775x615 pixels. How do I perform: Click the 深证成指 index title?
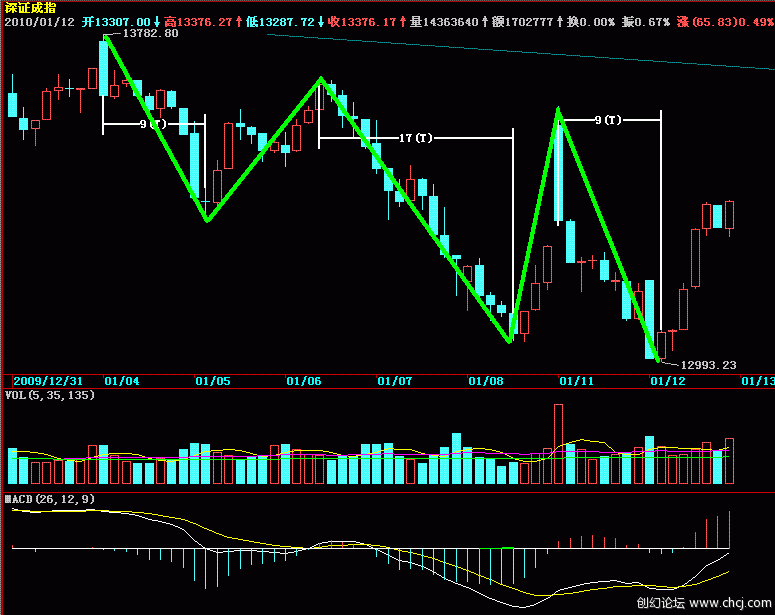(x=29, y=7)
